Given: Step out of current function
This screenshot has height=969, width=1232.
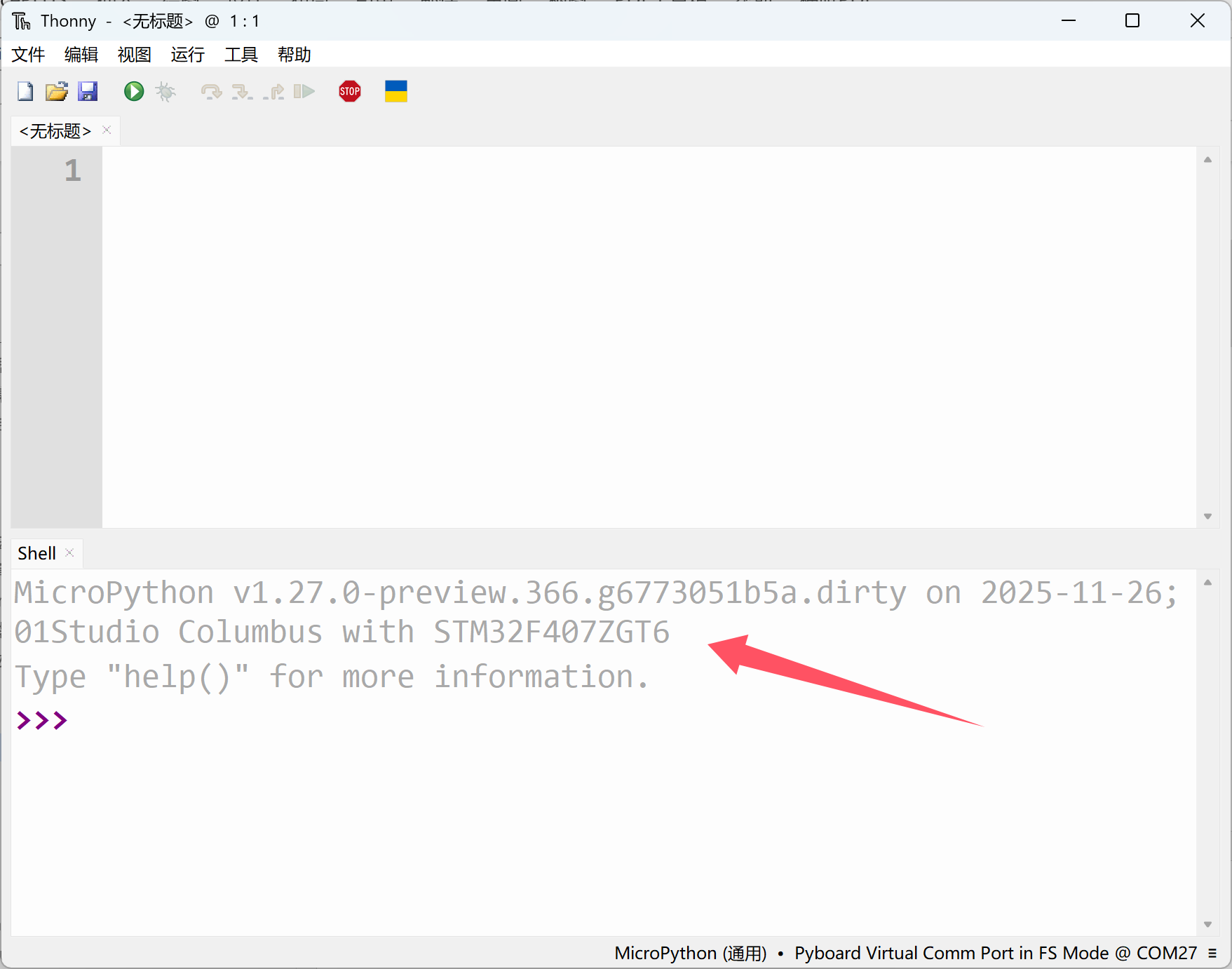Looking at the screenshot, I should (x=275, y=91).
